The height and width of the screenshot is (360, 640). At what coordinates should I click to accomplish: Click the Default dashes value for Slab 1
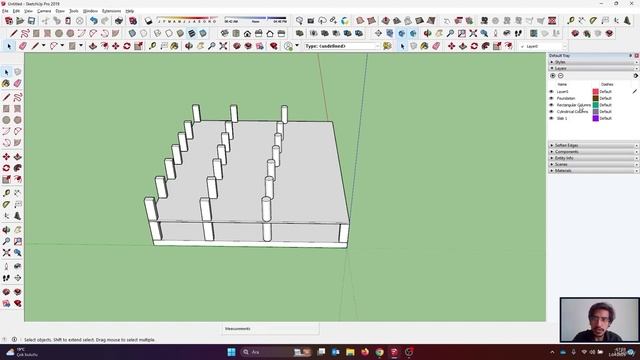pyautogui.click(x=606, y=118)
